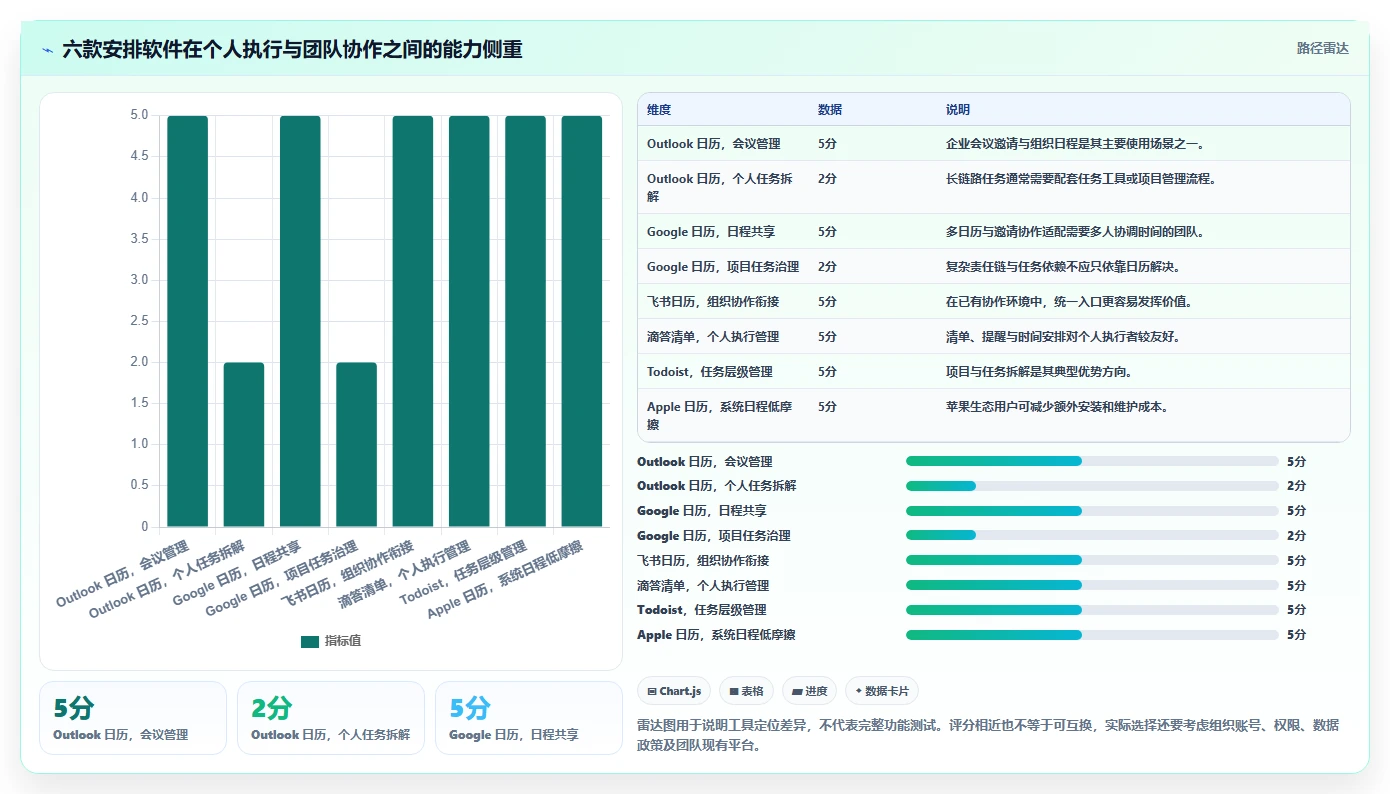Click the Outlook 日历，会议管理 bar in chart
This screenshot has height=794, width=1390.
(188, 321)
